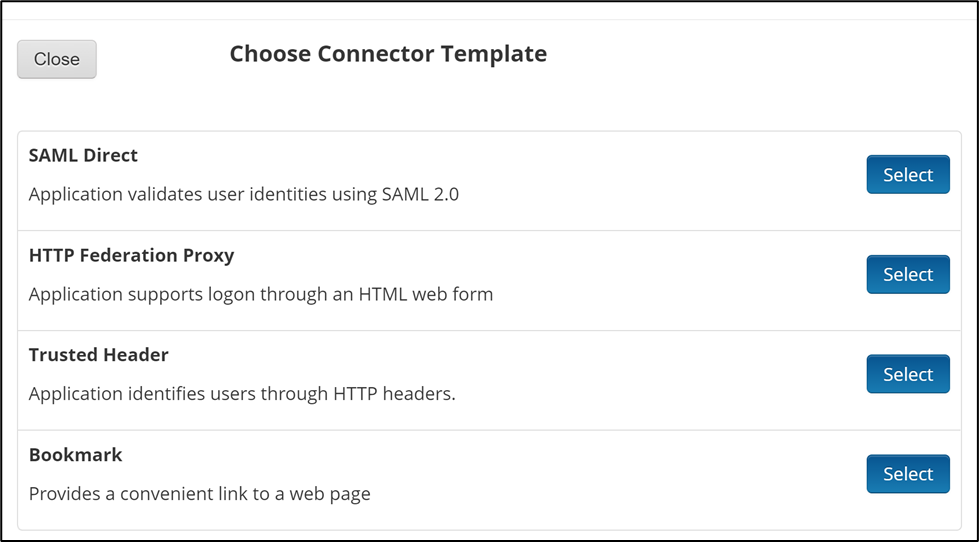
Task: Click the HTTP headers identification description
Action: click(242, 394)
